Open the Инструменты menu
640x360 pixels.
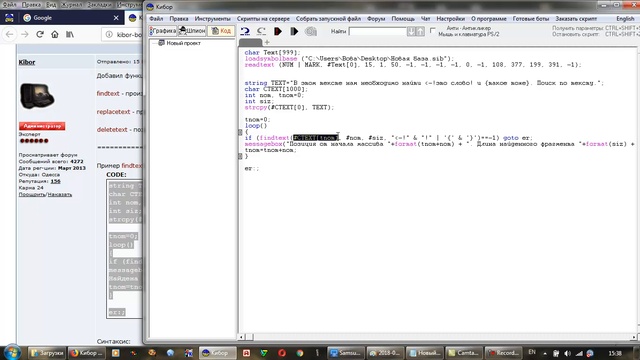point(212,19)
